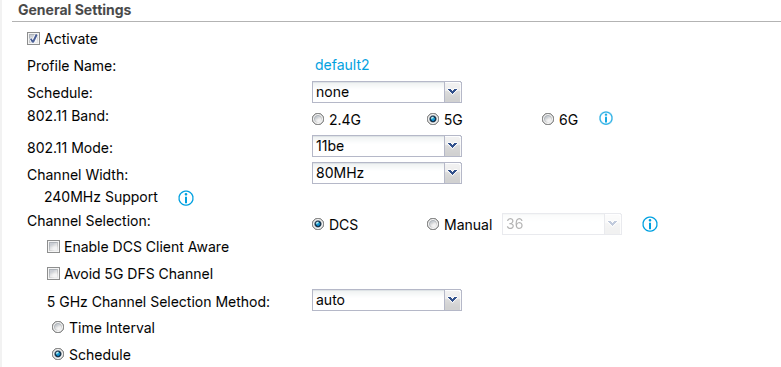Enable DCS Client Aware checkbox
The height and width of the screenshot is (367, 781).
click(x=53, y=246)
